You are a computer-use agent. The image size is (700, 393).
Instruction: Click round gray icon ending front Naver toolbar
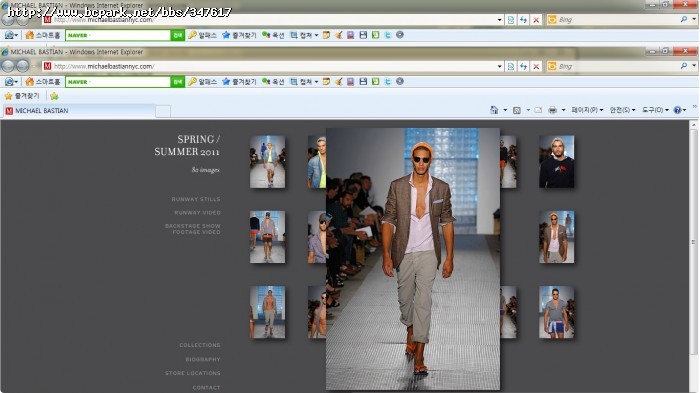click(x=400, y=81)
